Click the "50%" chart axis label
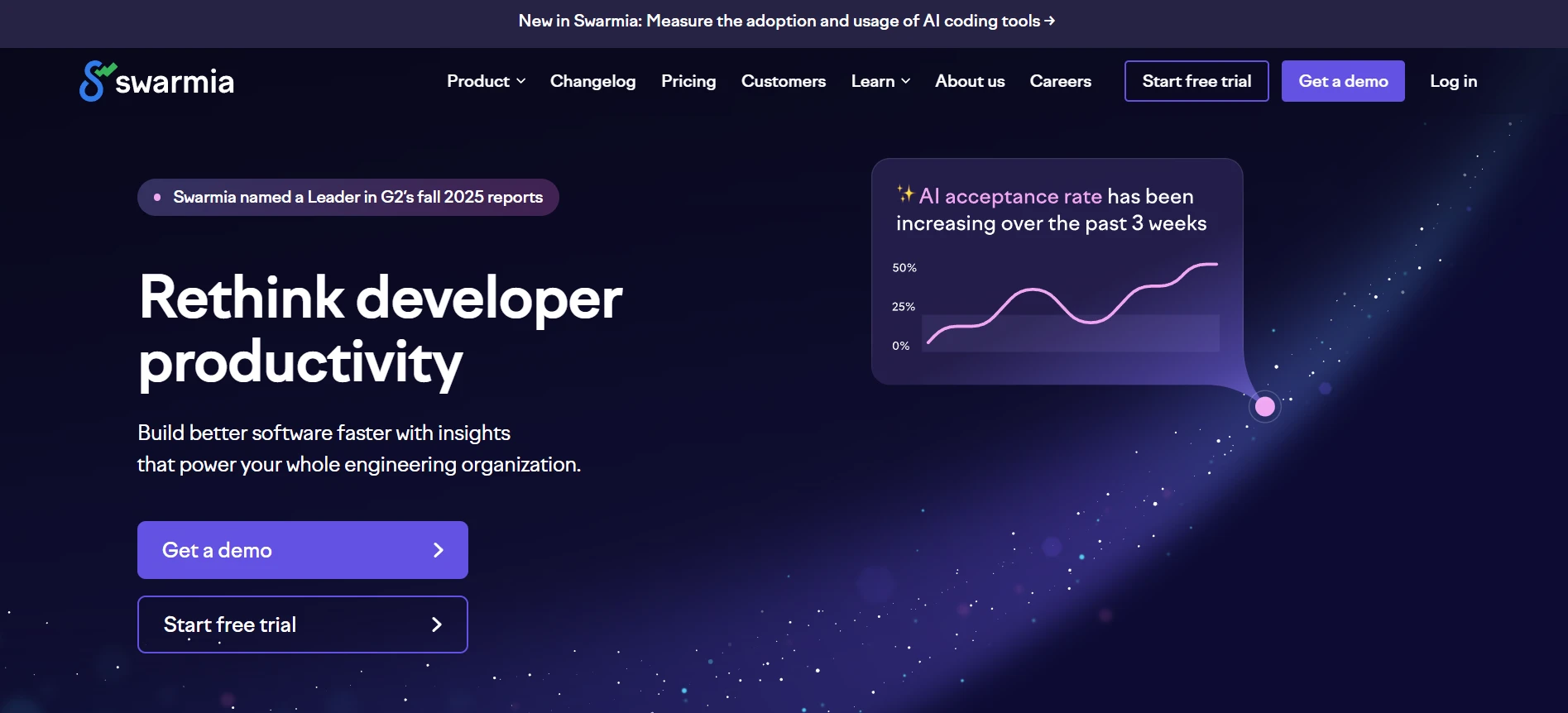This screenshot has height=713, width=1568. 904,268
